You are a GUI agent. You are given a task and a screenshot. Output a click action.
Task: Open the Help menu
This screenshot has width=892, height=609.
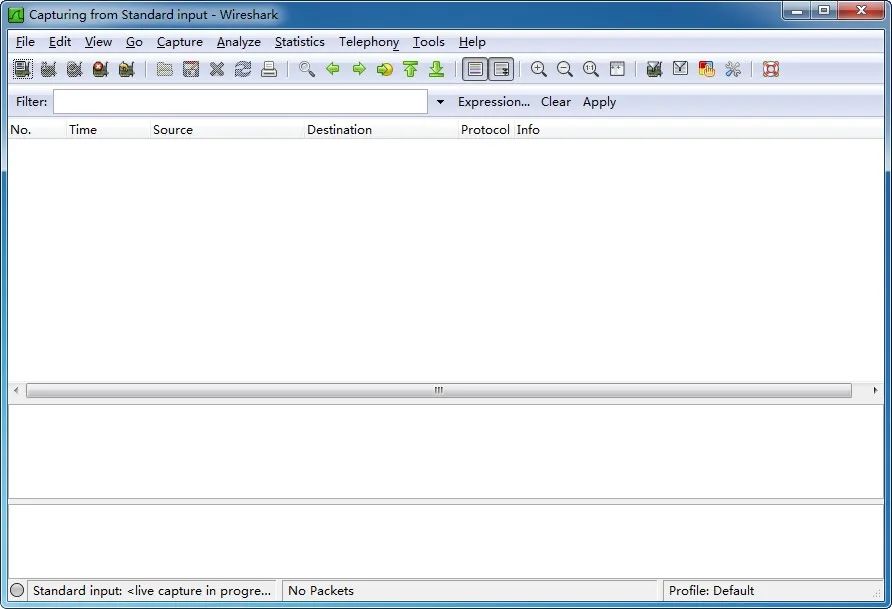point(472,42)
